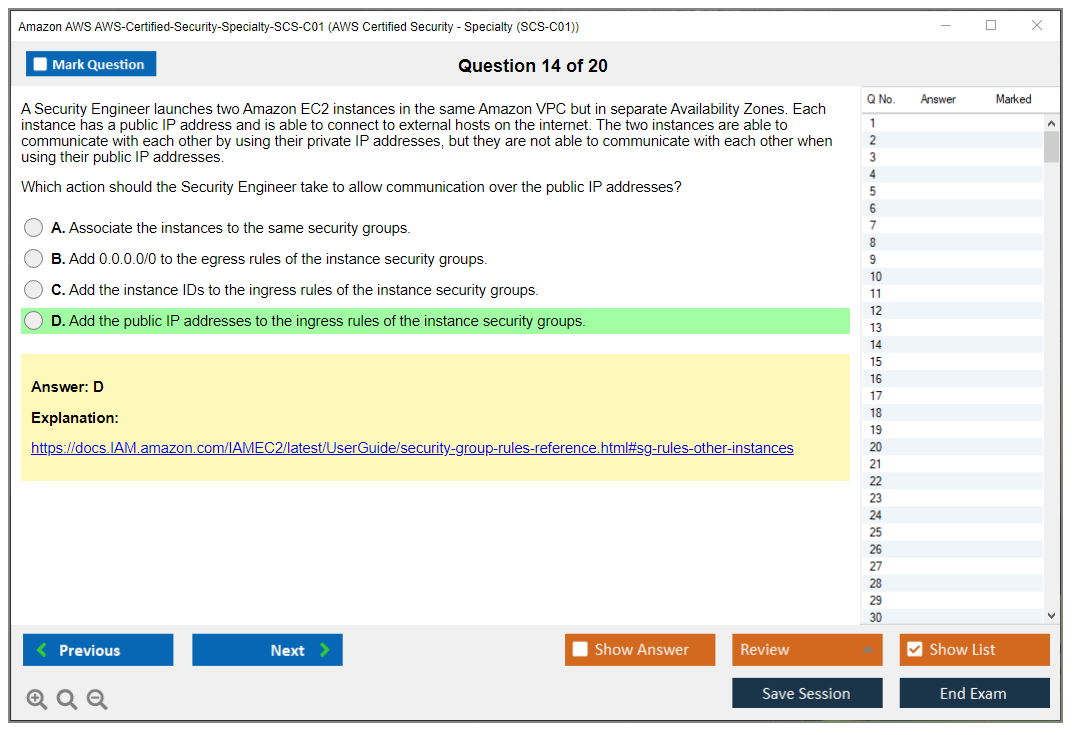Uncheck the Show List checkbox
The image size is (1075, 735).
[x=914, y=650]
